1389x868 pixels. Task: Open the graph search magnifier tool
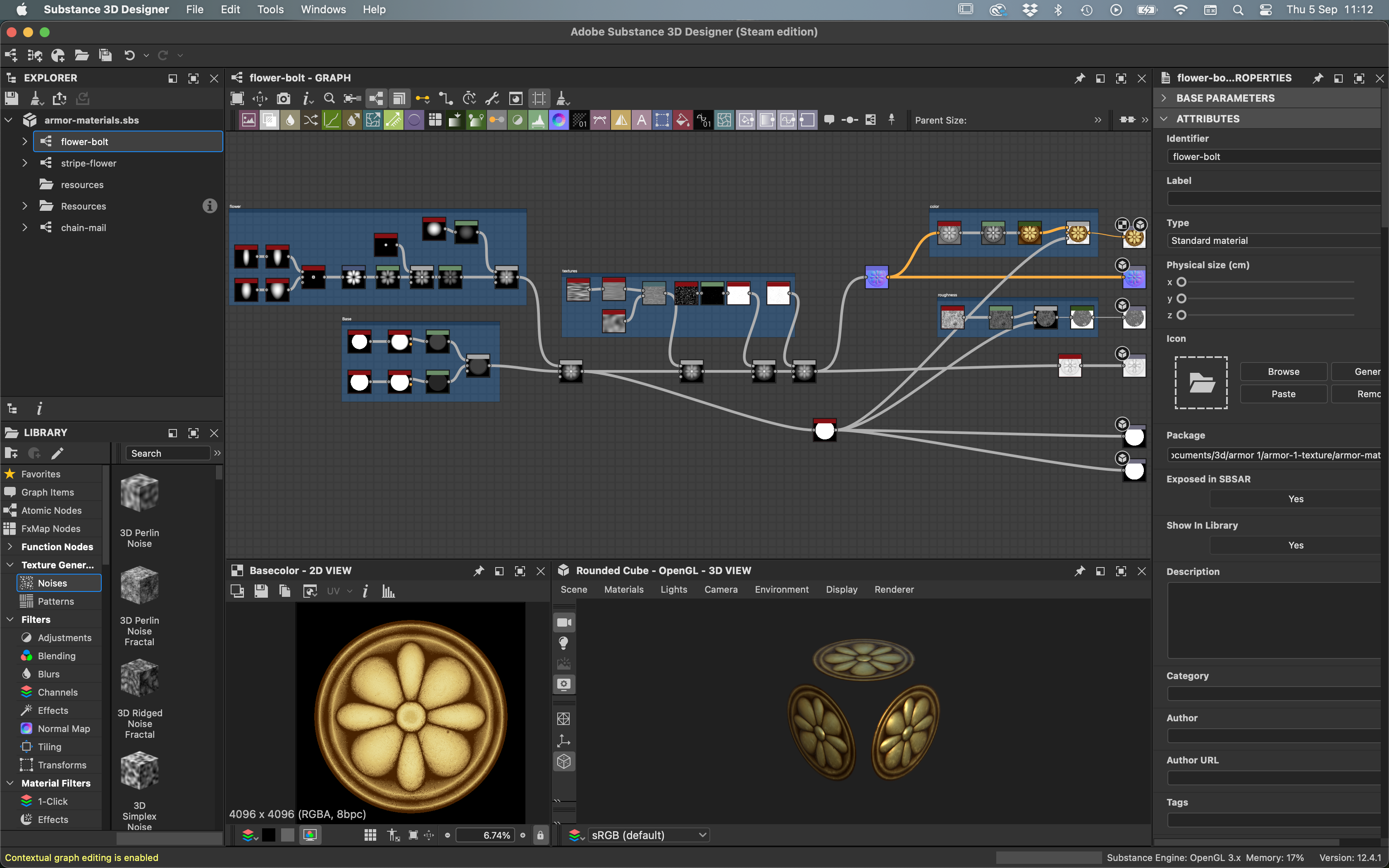tap(329, 99)
